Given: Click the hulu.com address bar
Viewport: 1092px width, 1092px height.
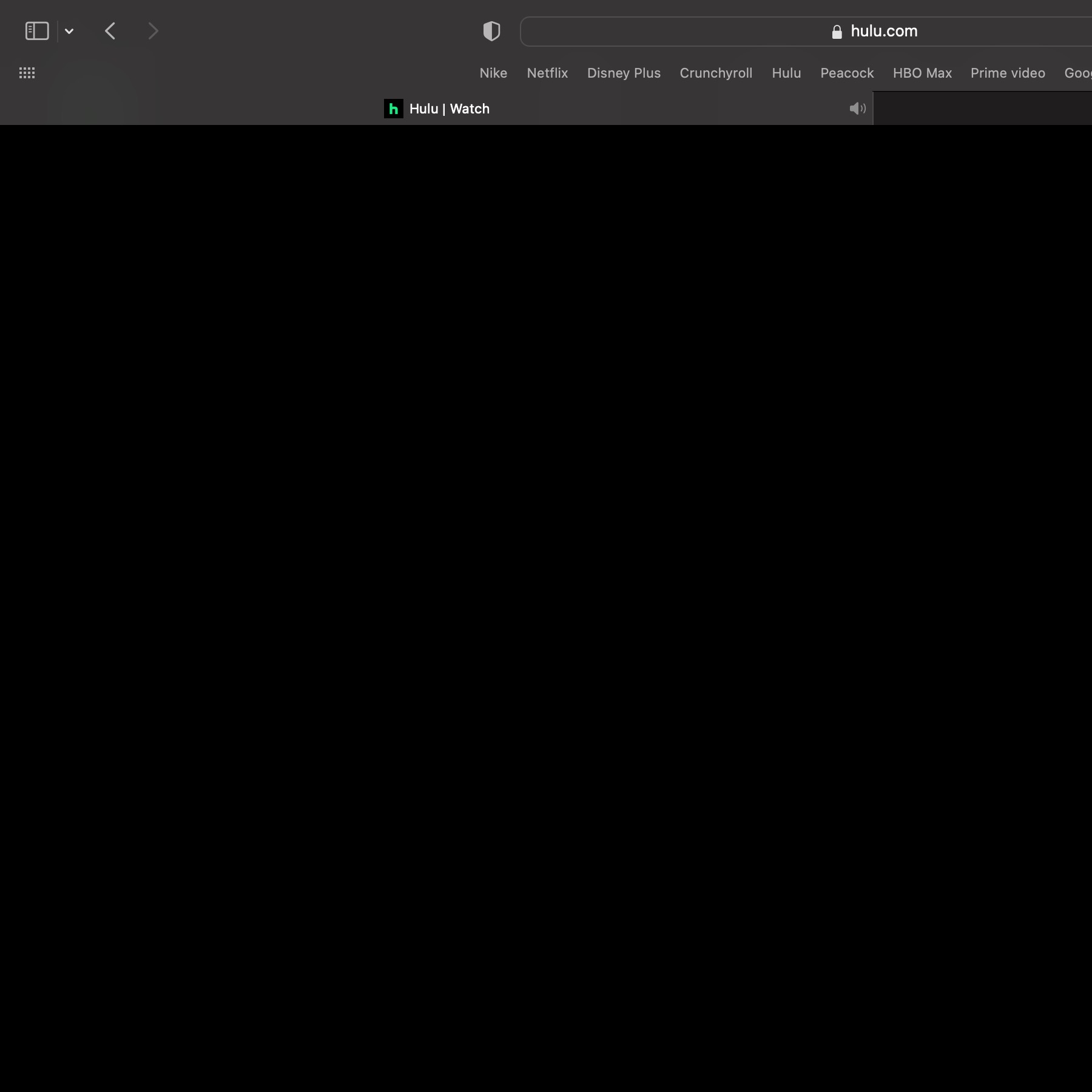Looking at the screenshot, I should coord(806,32).
